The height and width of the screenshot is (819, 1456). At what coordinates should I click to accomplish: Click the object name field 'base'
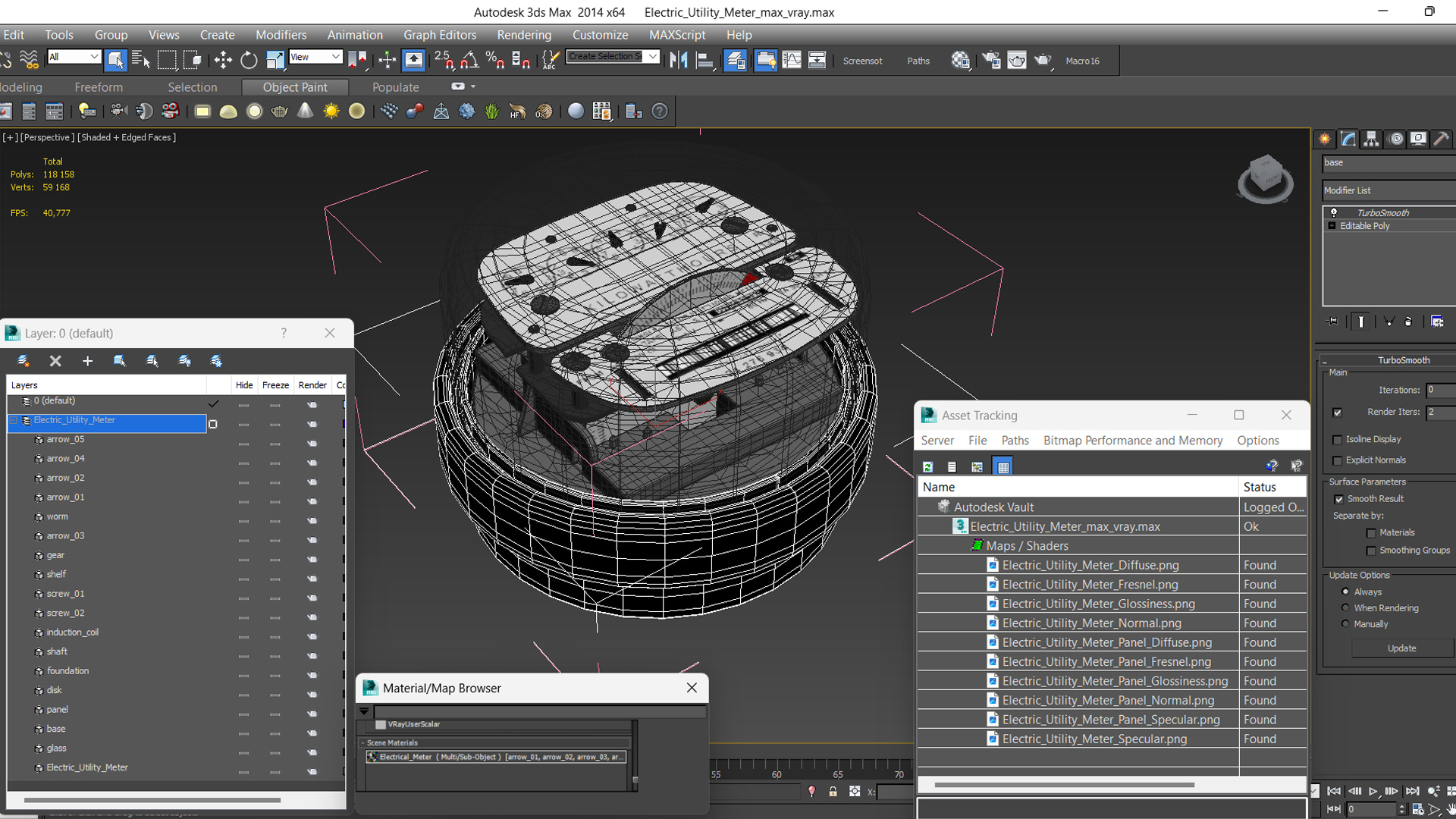pos(1389,162)
